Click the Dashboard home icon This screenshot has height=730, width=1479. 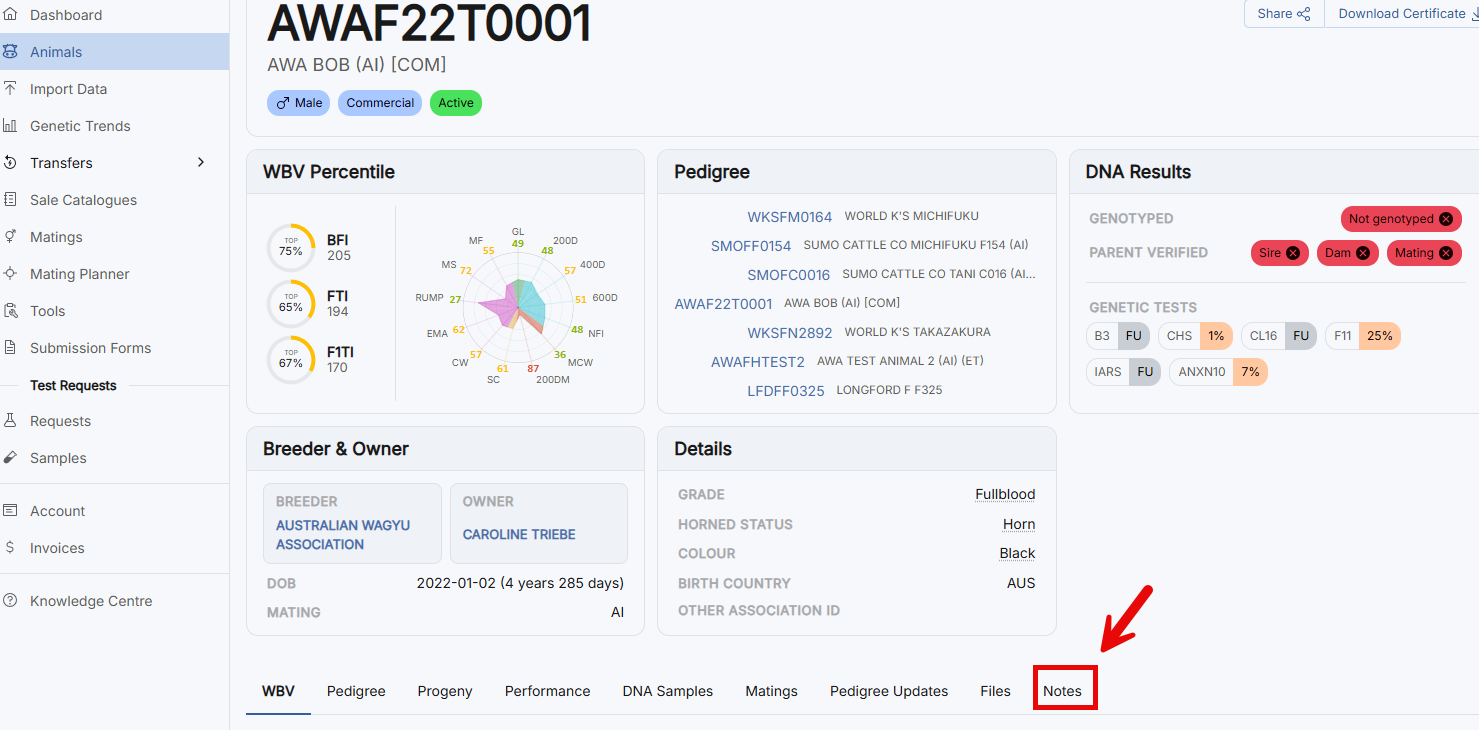[10, 15]
